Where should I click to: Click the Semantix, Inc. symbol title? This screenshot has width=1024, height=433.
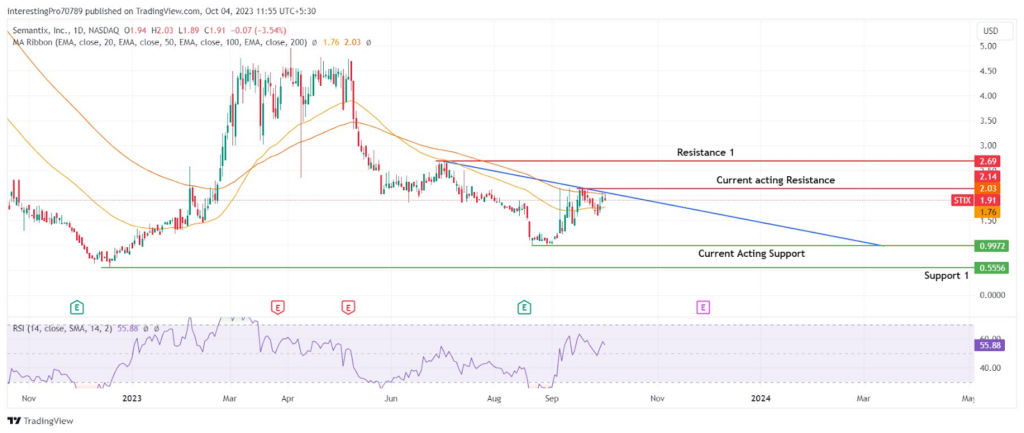(42, 30)
